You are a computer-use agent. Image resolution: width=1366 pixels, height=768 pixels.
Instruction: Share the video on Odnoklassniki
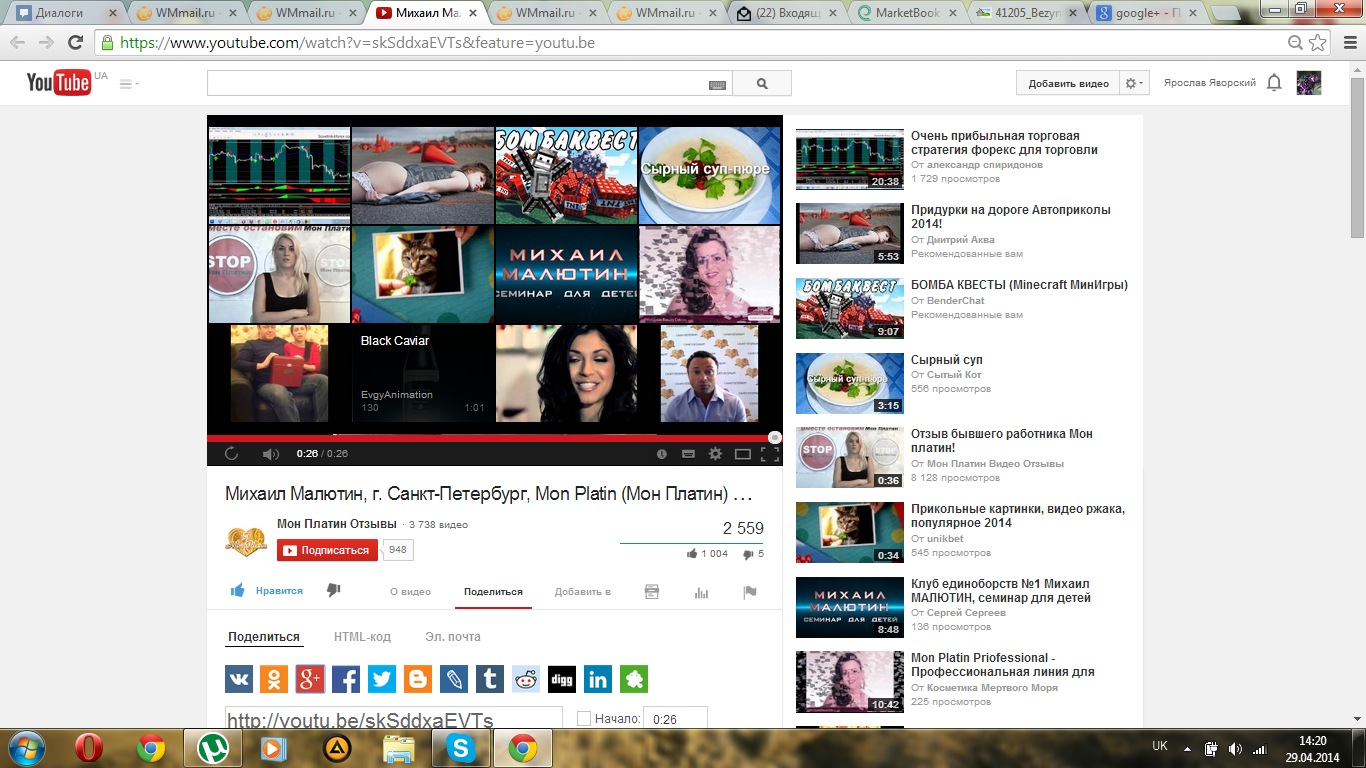pyautogui.click(x=274, y=680)
